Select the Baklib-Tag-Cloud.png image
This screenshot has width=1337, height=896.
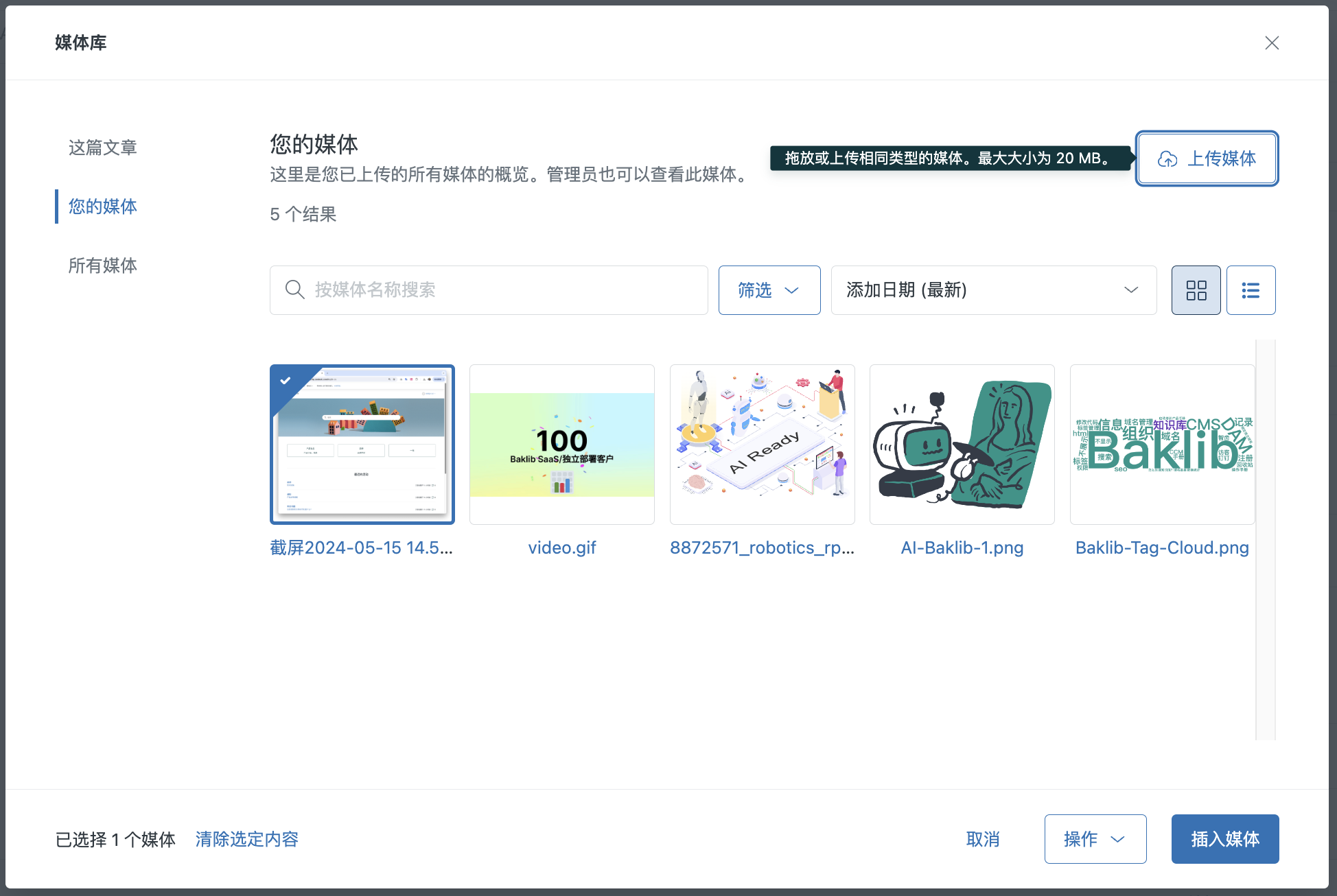click(1162, 445)
